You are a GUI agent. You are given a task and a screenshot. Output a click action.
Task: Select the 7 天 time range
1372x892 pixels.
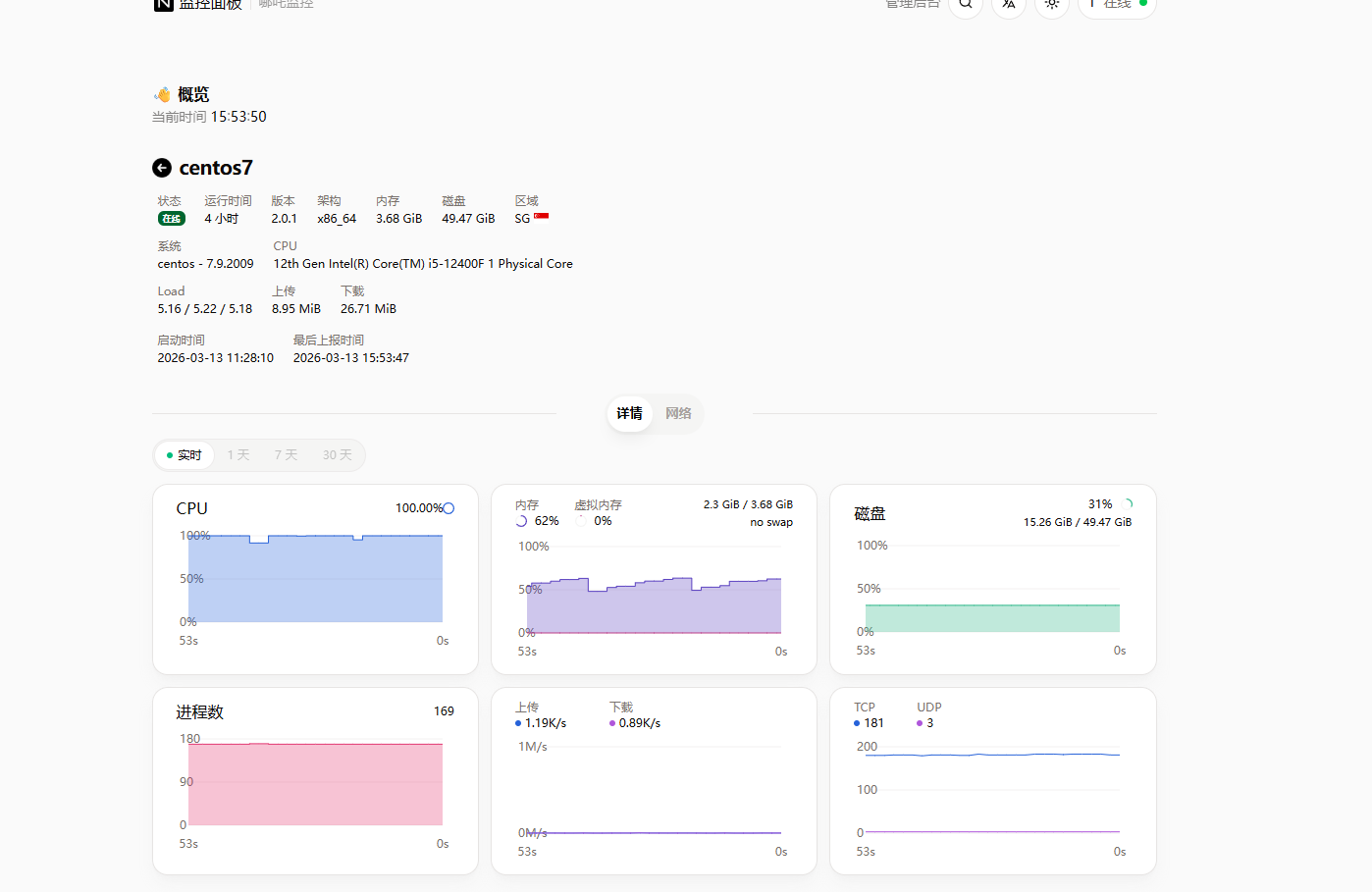(286, 455)
